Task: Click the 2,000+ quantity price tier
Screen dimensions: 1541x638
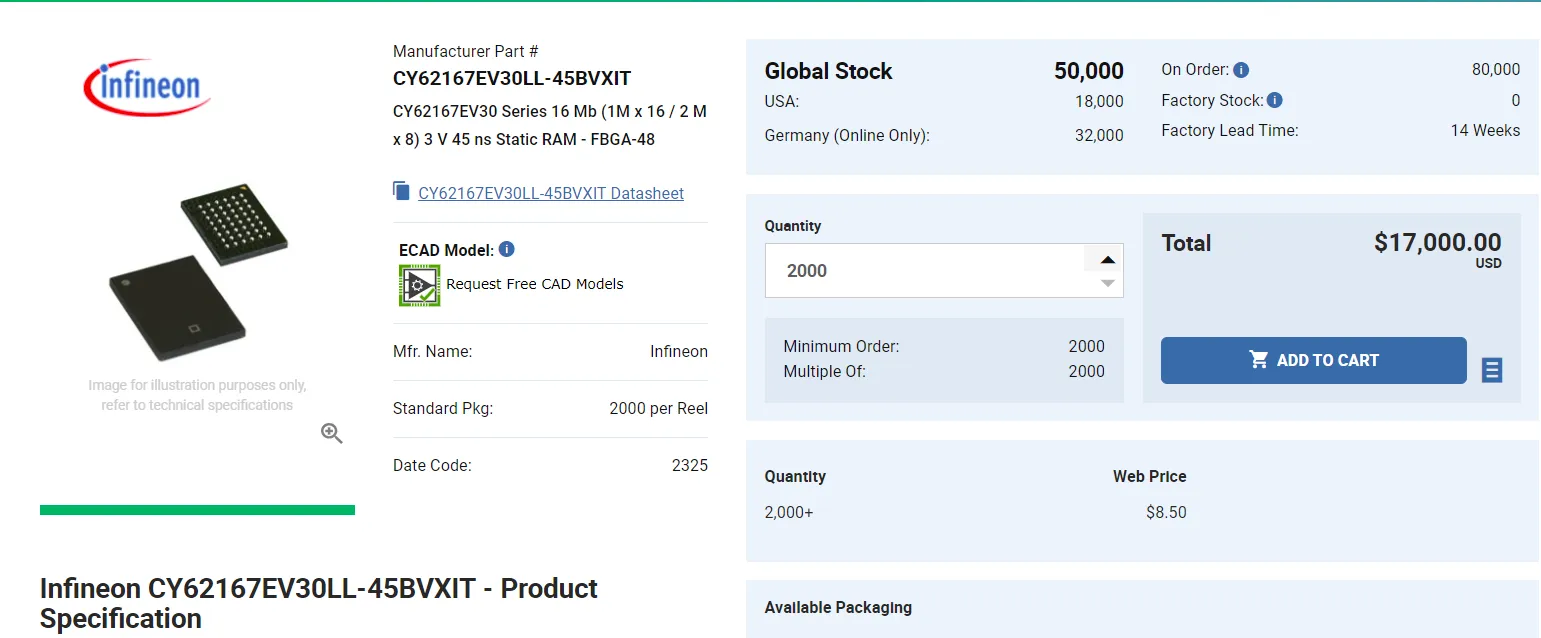Action: [x=789, y=512]
